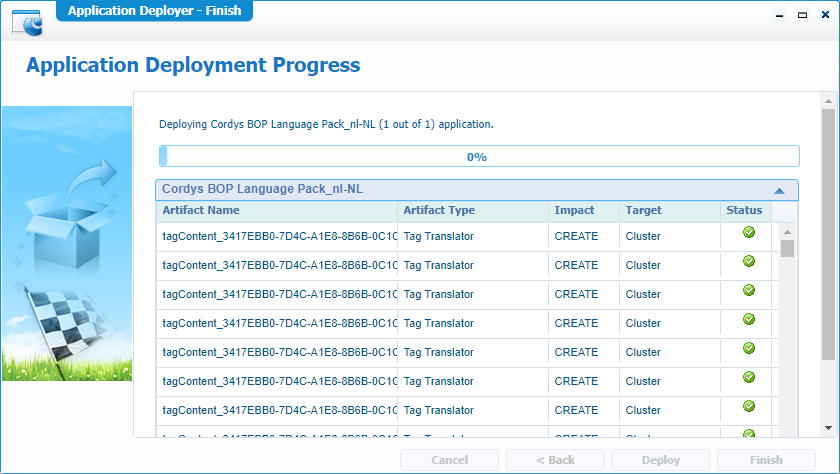
Task: Click the < Back button
Action: click(x=555, y=460)
